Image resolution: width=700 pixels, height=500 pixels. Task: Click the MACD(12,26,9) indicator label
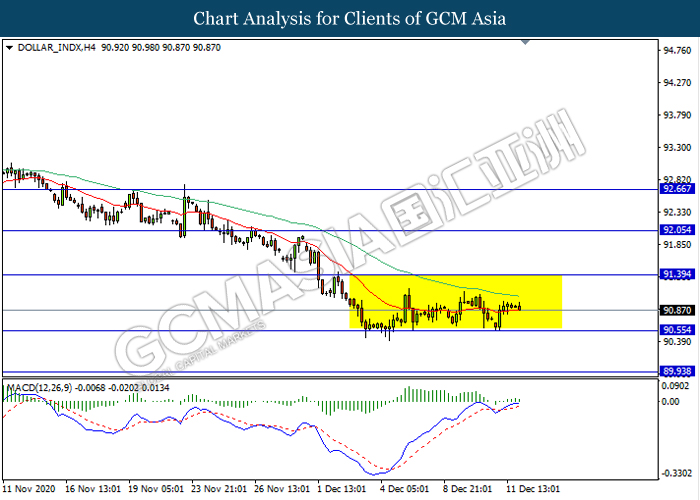[40, 388]
